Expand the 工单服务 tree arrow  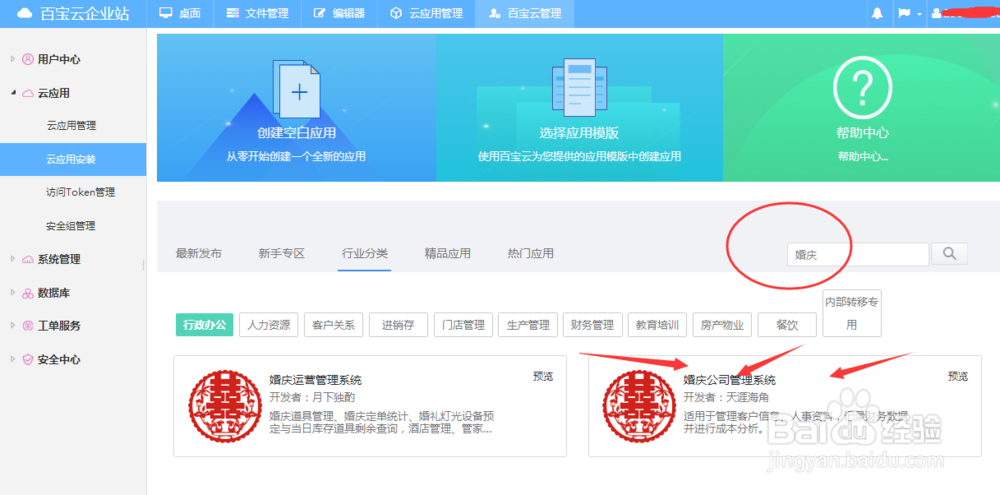[13, 325]
